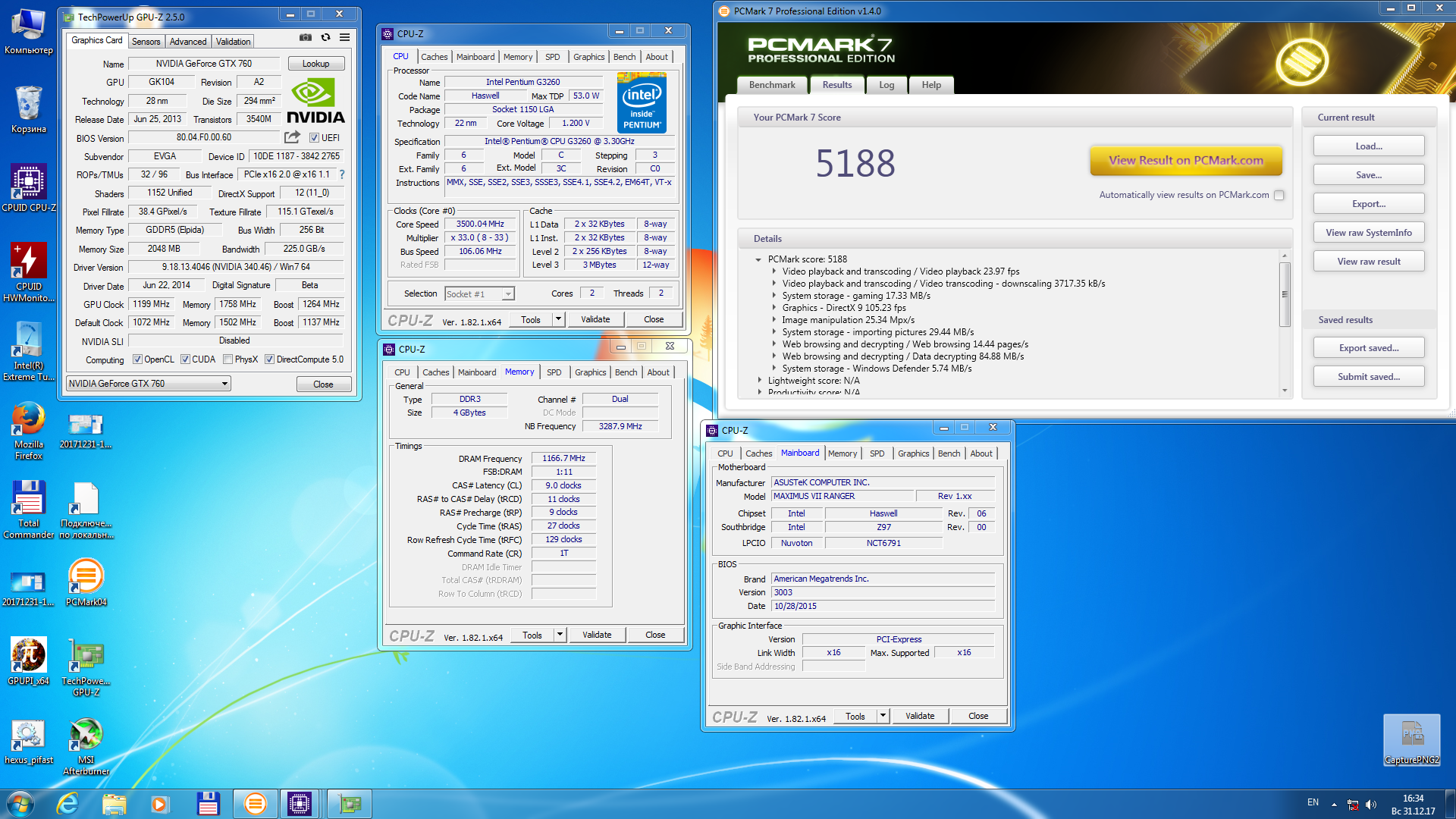Viewport: 1456px width, 819px height.
Task: Open the Caches tab in CPU window
Action: click(x=435, y=57)
